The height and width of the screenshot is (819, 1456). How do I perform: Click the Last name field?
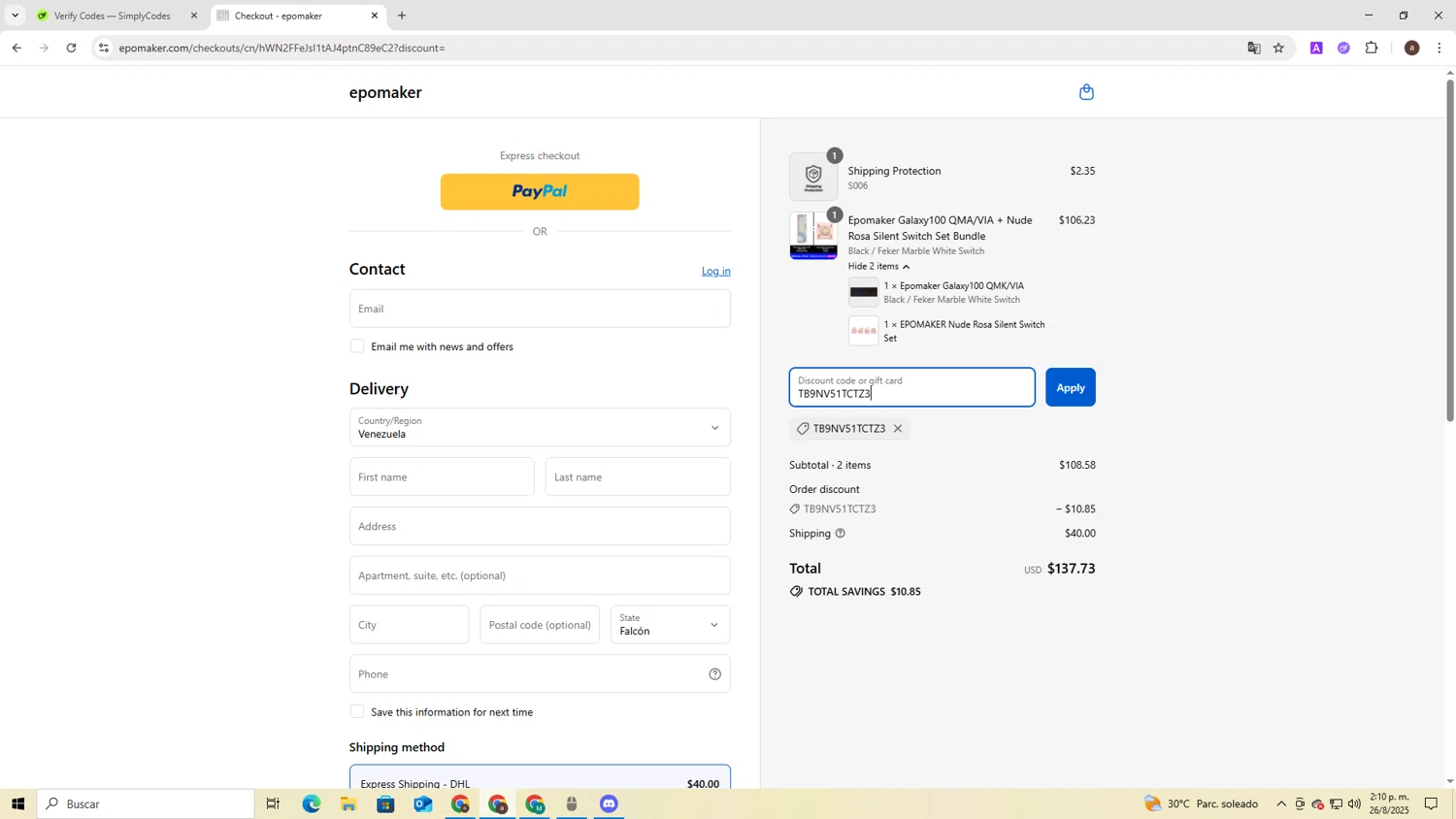pos(638,477)
